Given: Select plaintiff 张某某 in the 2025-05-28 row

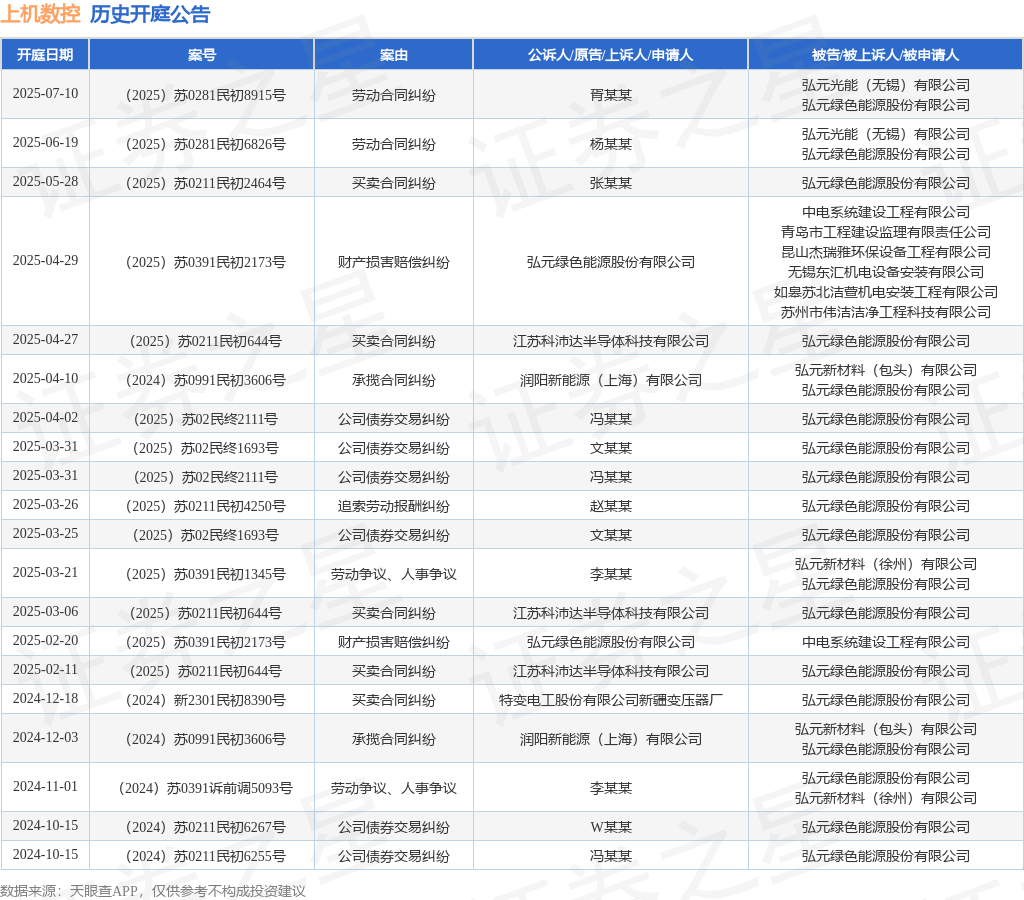Looking at the screenshot, I should point(611,184).
